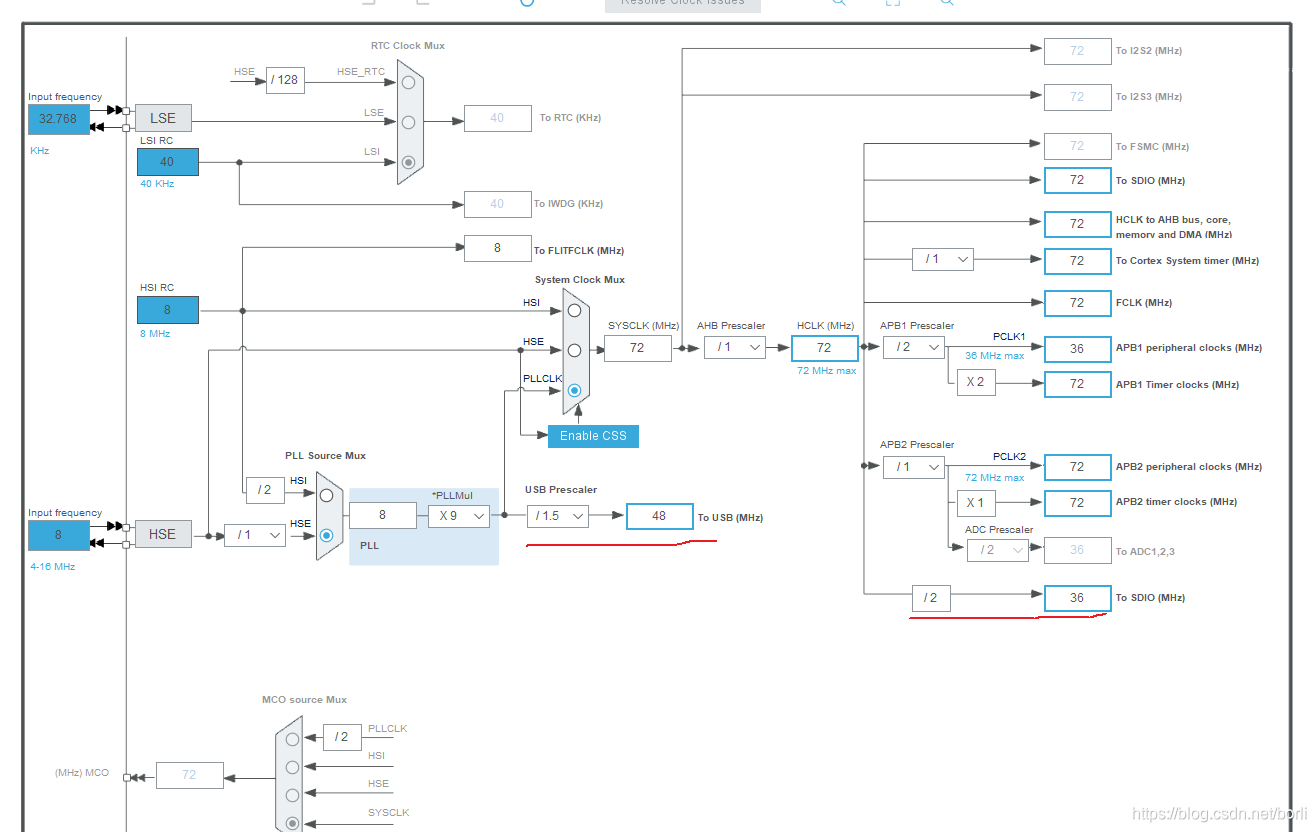Click the MCO output 72 field

(x=189, y=775)
